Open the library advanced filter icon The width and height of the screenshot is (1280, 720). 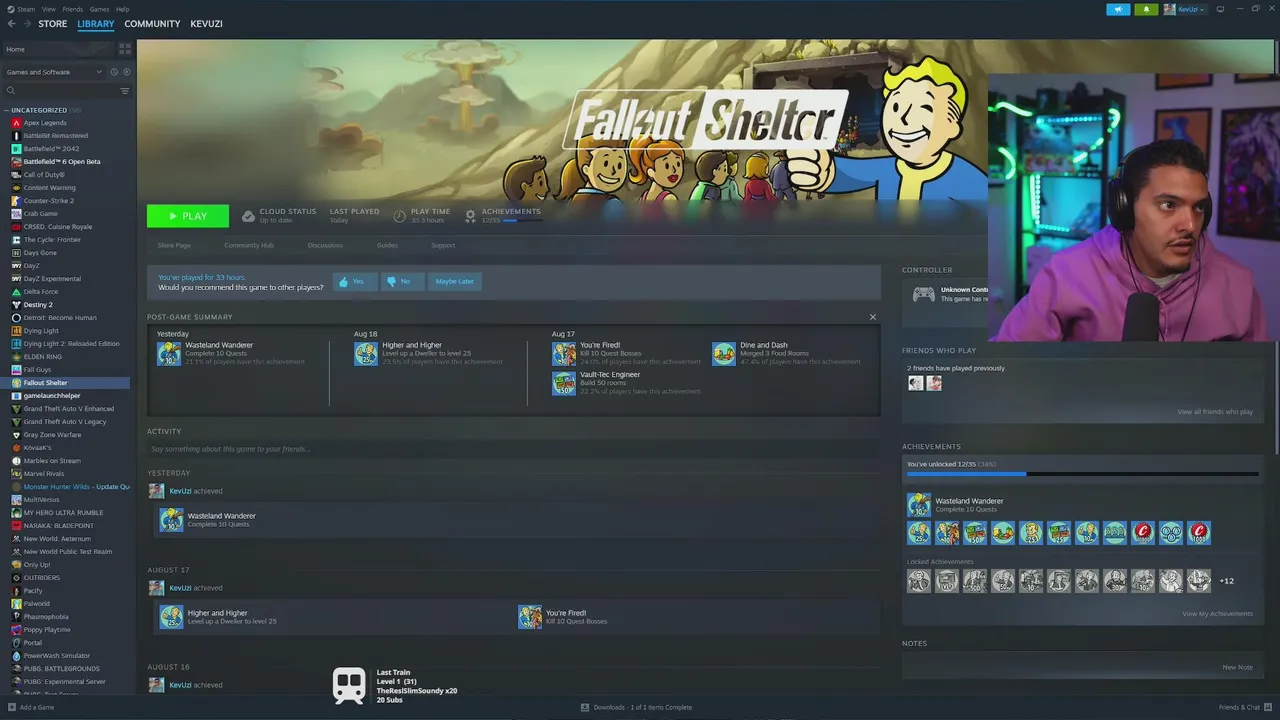pos(125,91)
